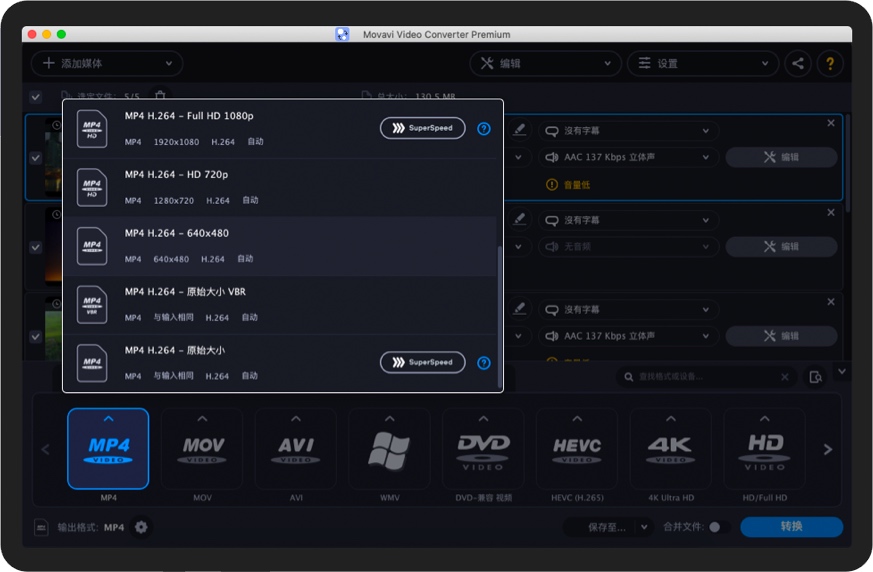Open first file's AAC 137 Kbps audio dropdown
The image size is (873, 572).
click(x=628, y=158)
